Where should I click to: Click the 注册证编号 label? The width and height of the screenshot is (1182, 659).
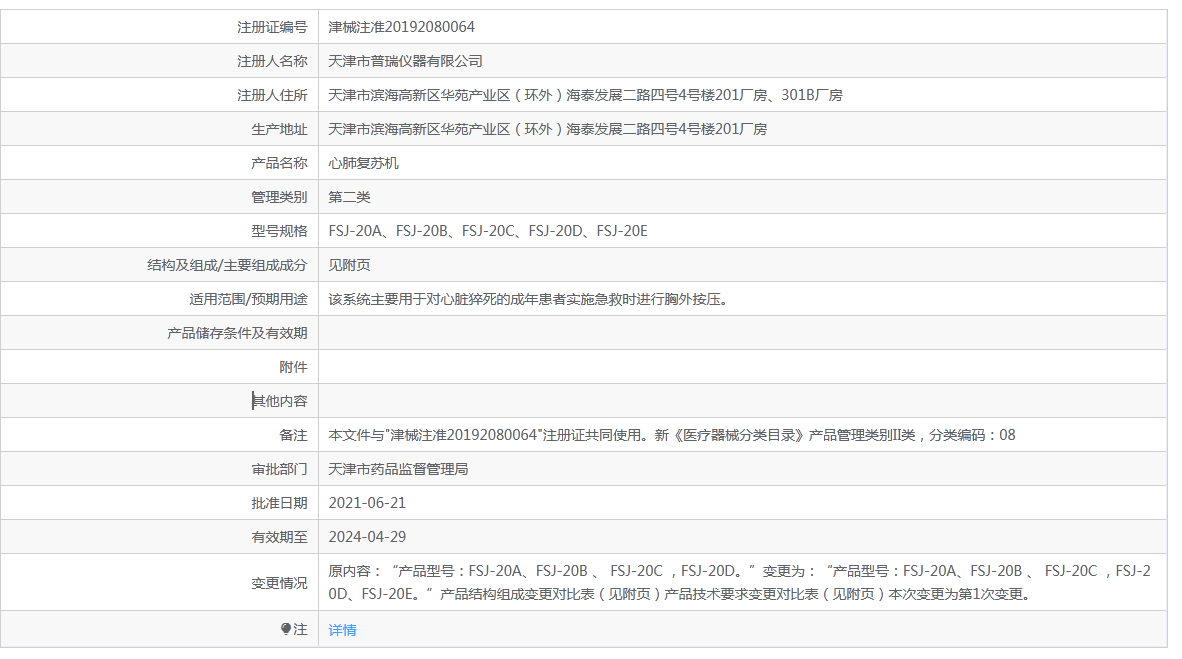272,27
